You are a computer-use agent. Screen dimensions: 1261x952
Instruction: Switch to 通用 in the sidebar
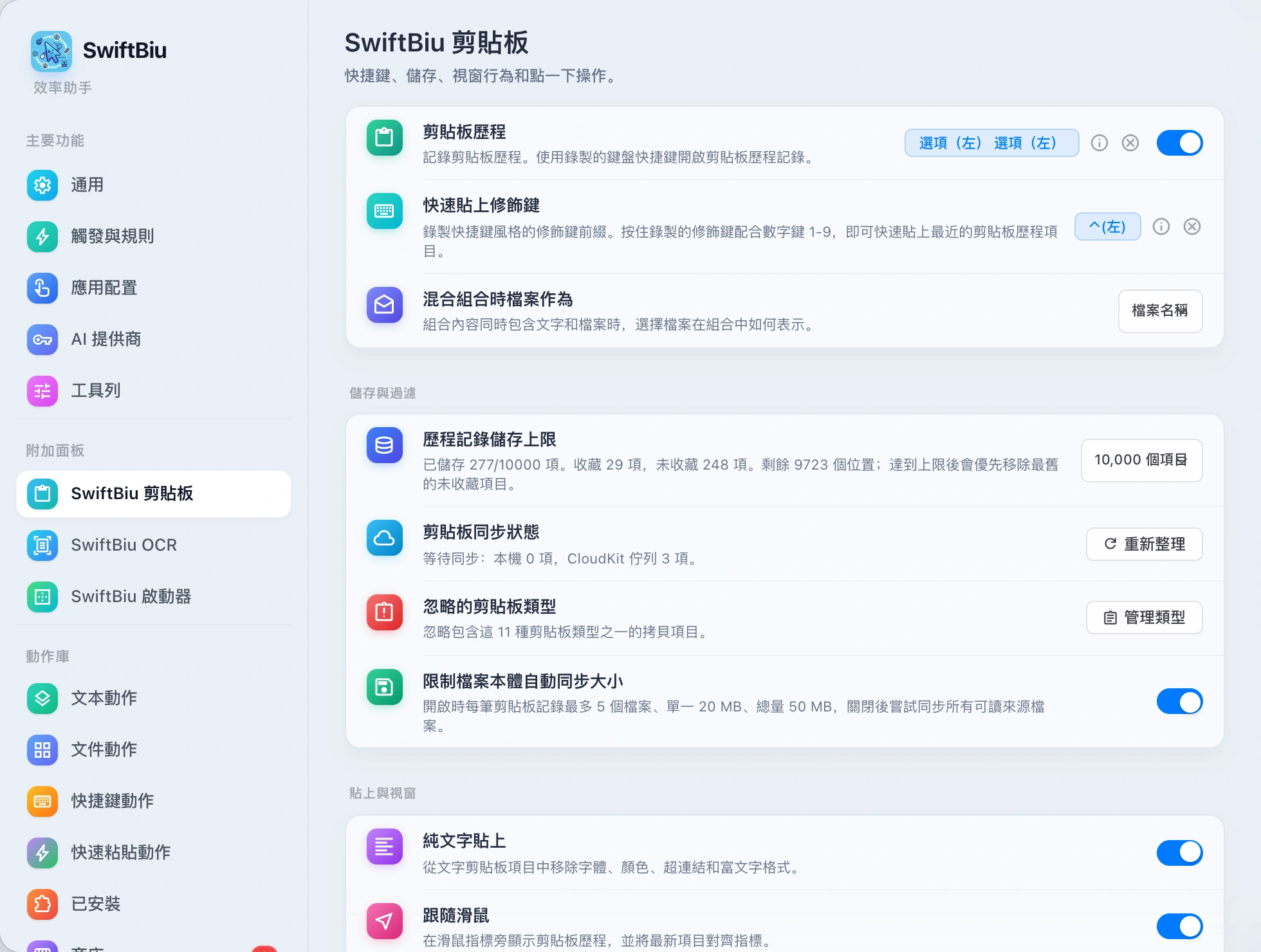point(153,185)
